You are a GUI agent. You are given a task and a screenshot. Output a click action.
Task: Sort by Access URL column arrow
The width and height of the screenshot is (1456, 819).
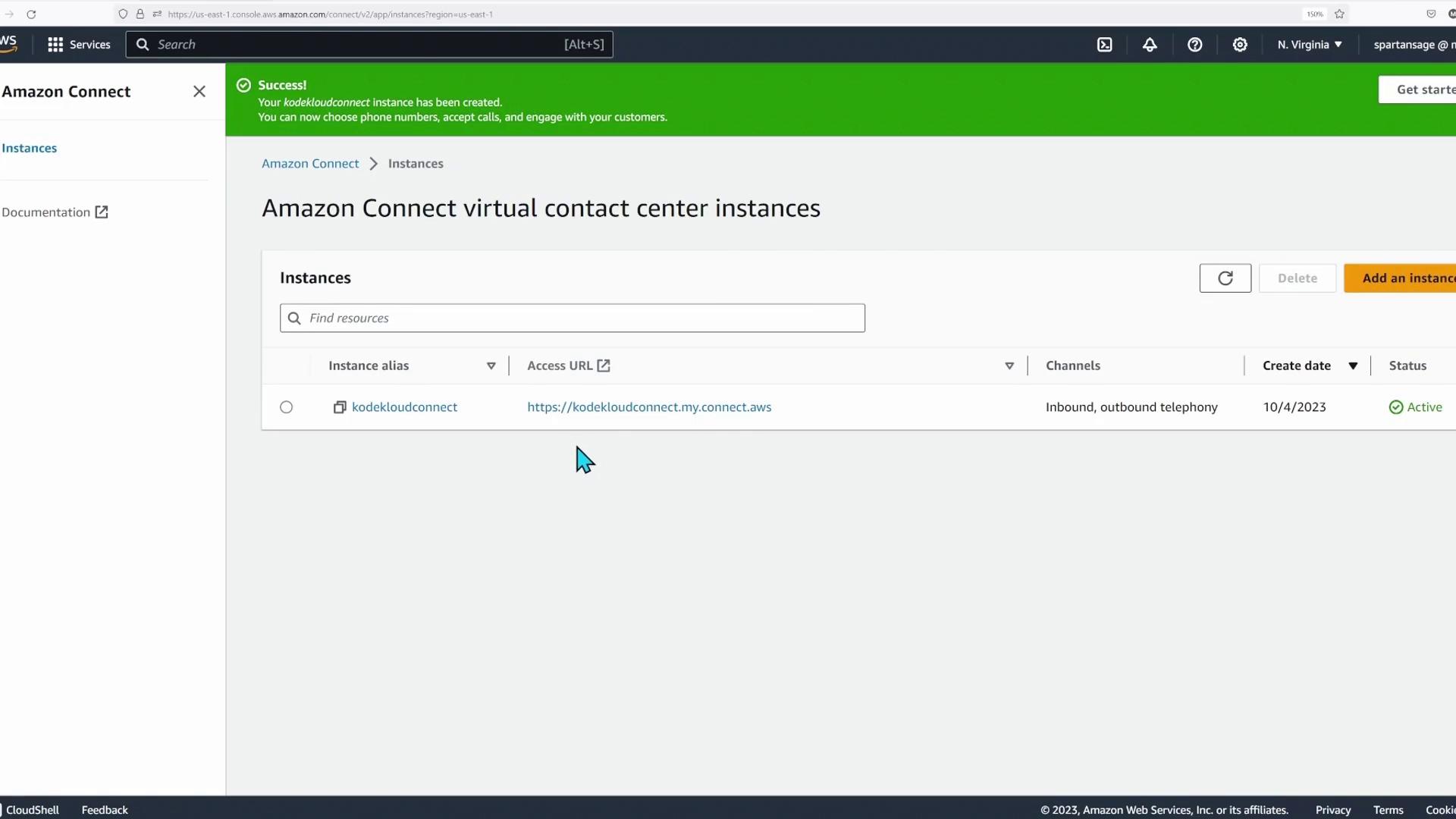coord(1009,366)
